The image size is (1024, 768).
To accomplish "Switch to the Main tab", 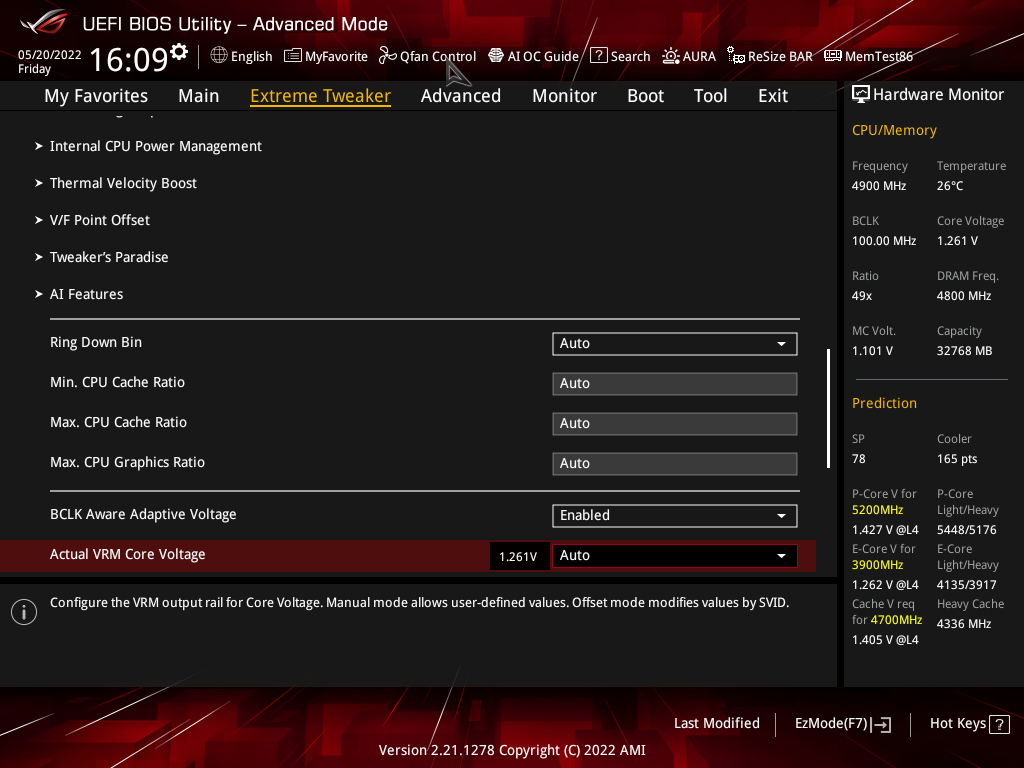I will [199, 96].
